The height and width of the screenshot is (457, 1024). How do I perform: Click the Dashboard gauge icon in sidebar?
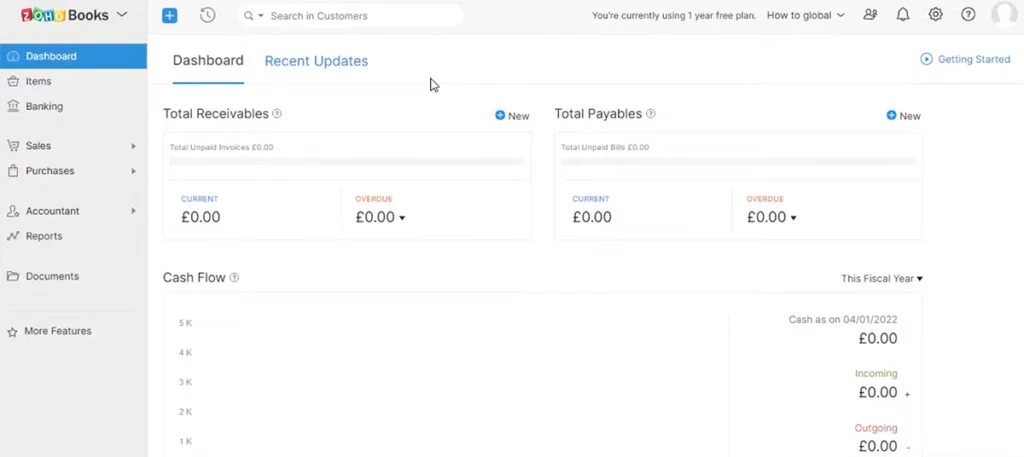pyautogui.click(x=12, y=56)
